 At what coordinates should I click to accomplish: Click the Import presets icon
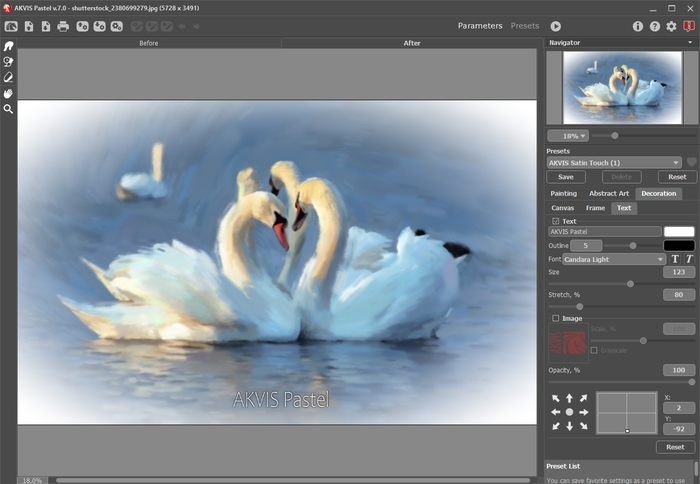click(x=82, y=26)
